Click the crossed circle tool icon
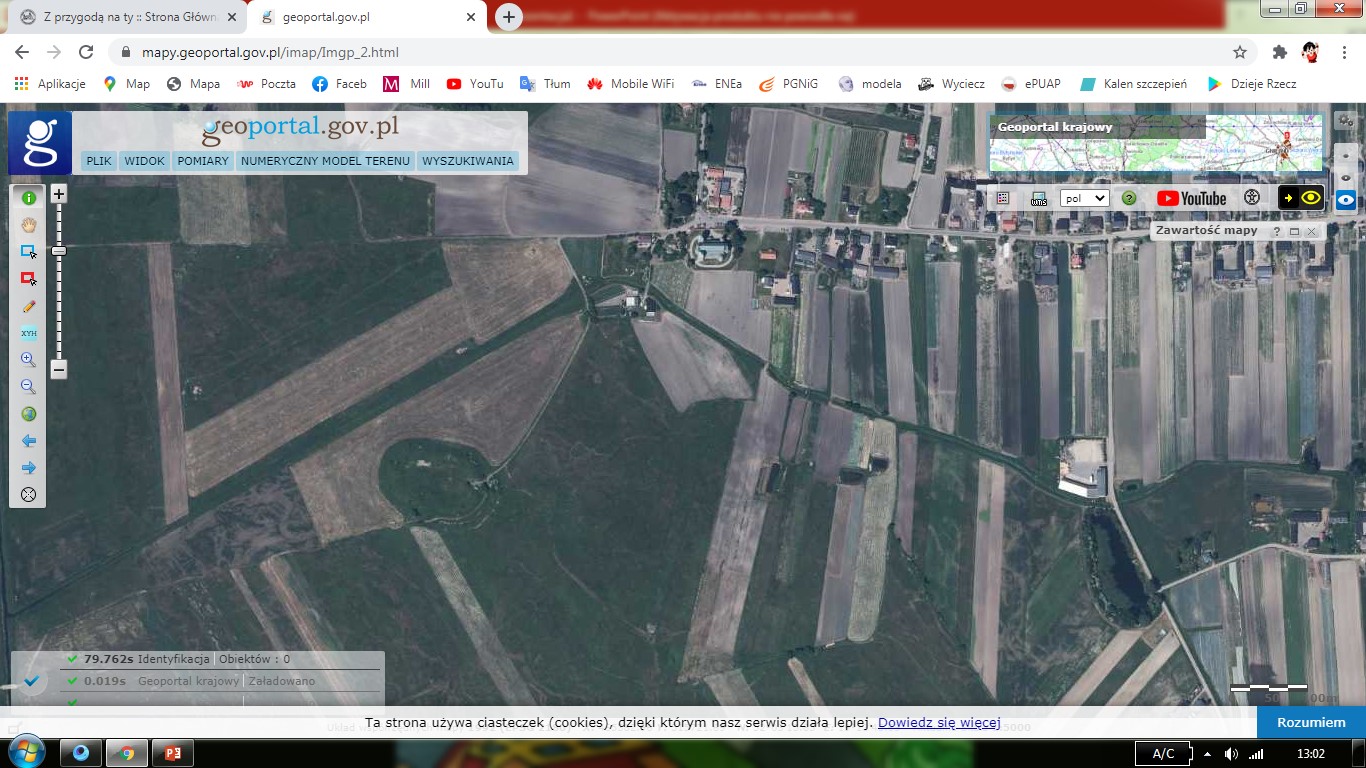Screen dimensions: 1366x768 tap(28, 495)
